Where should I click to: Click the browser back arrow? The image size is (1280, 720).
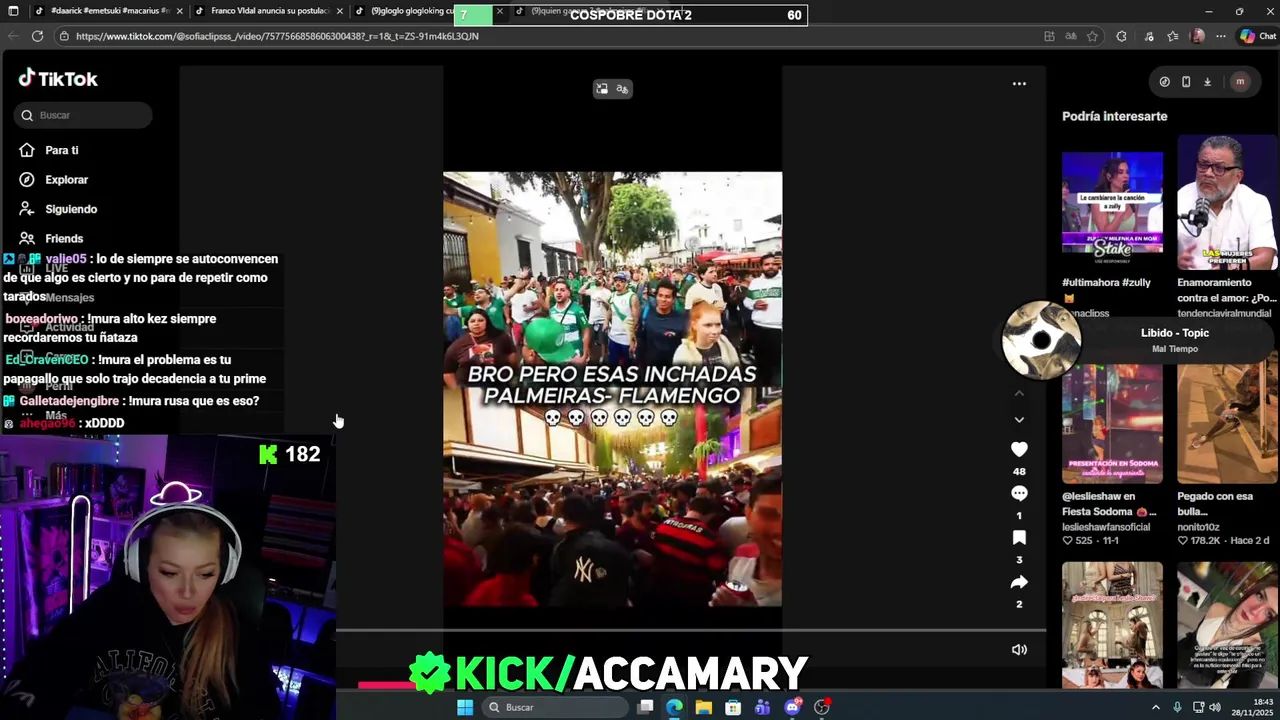pyautogui.click(x=13, y=36)
